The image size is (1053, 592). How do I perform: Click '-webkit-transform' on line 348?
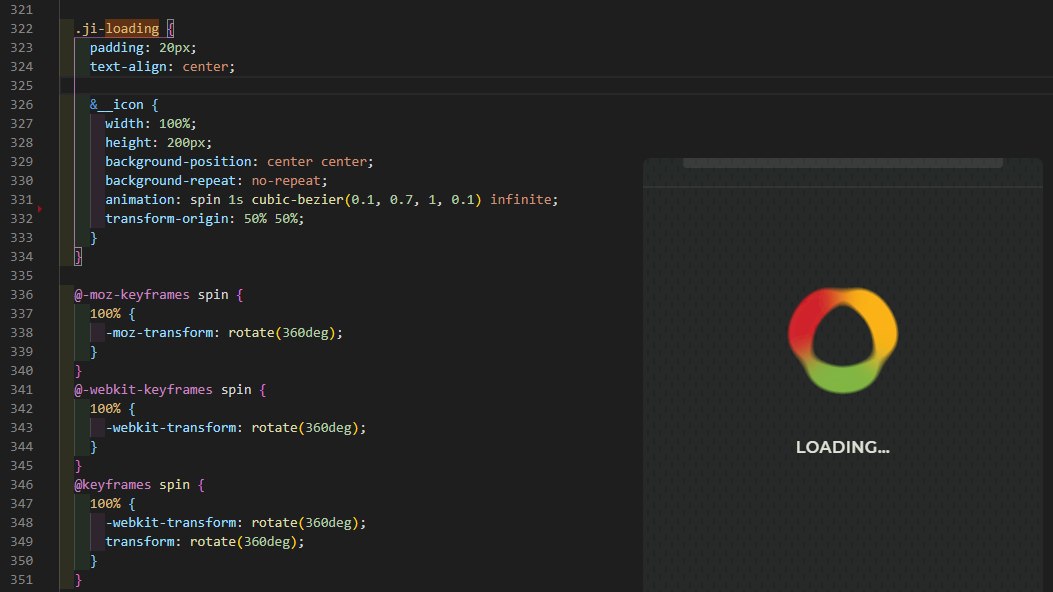click(x=171, y=522)
